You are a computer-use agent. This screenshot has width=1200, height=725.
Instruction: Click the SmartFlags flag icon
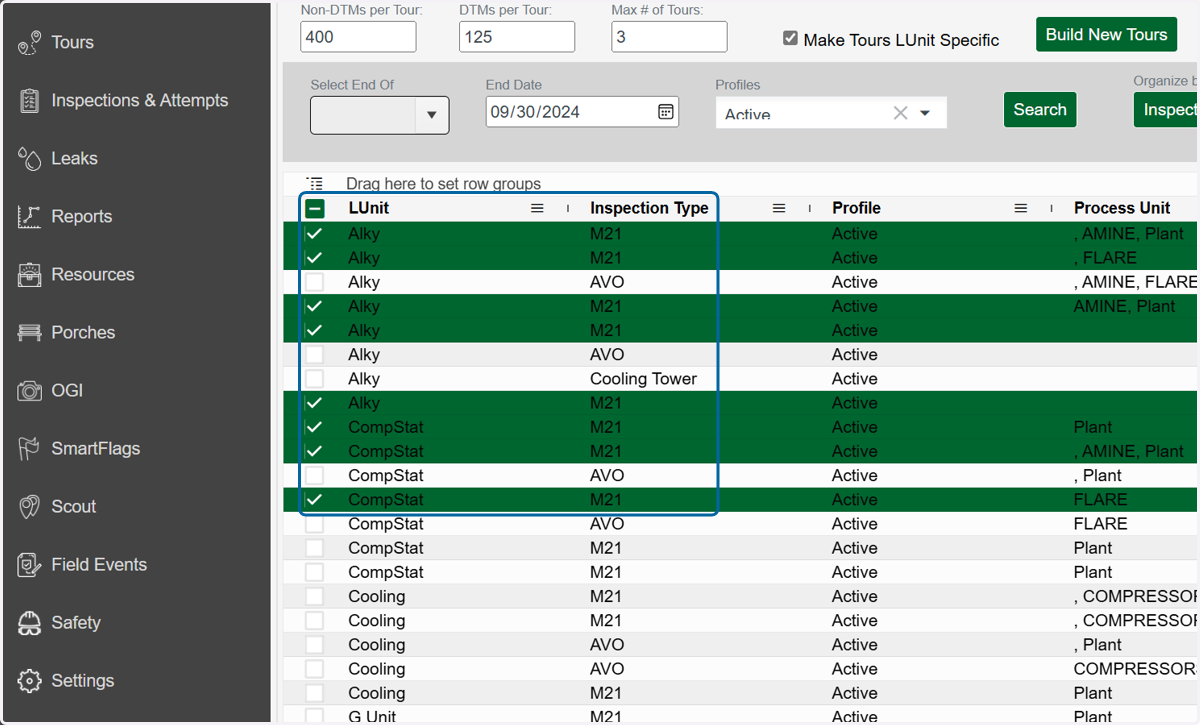pos(30,448)
